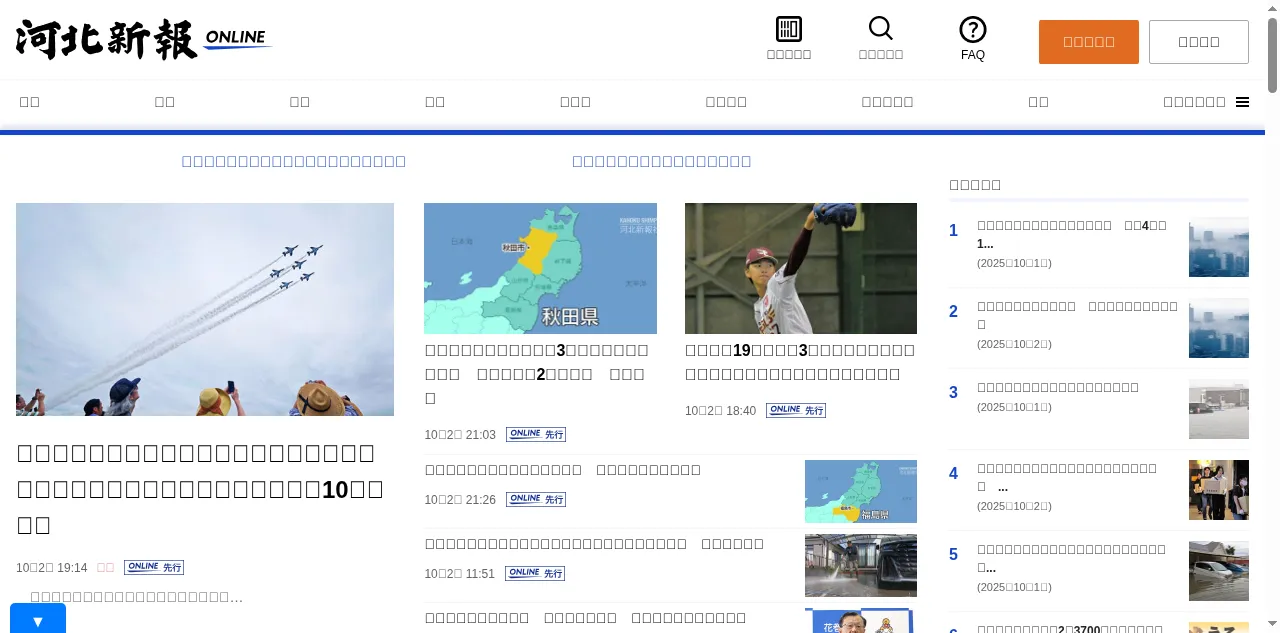Select the seventh navigation bar item
This screenshot has height=633, width=1280.
[887, 102]
